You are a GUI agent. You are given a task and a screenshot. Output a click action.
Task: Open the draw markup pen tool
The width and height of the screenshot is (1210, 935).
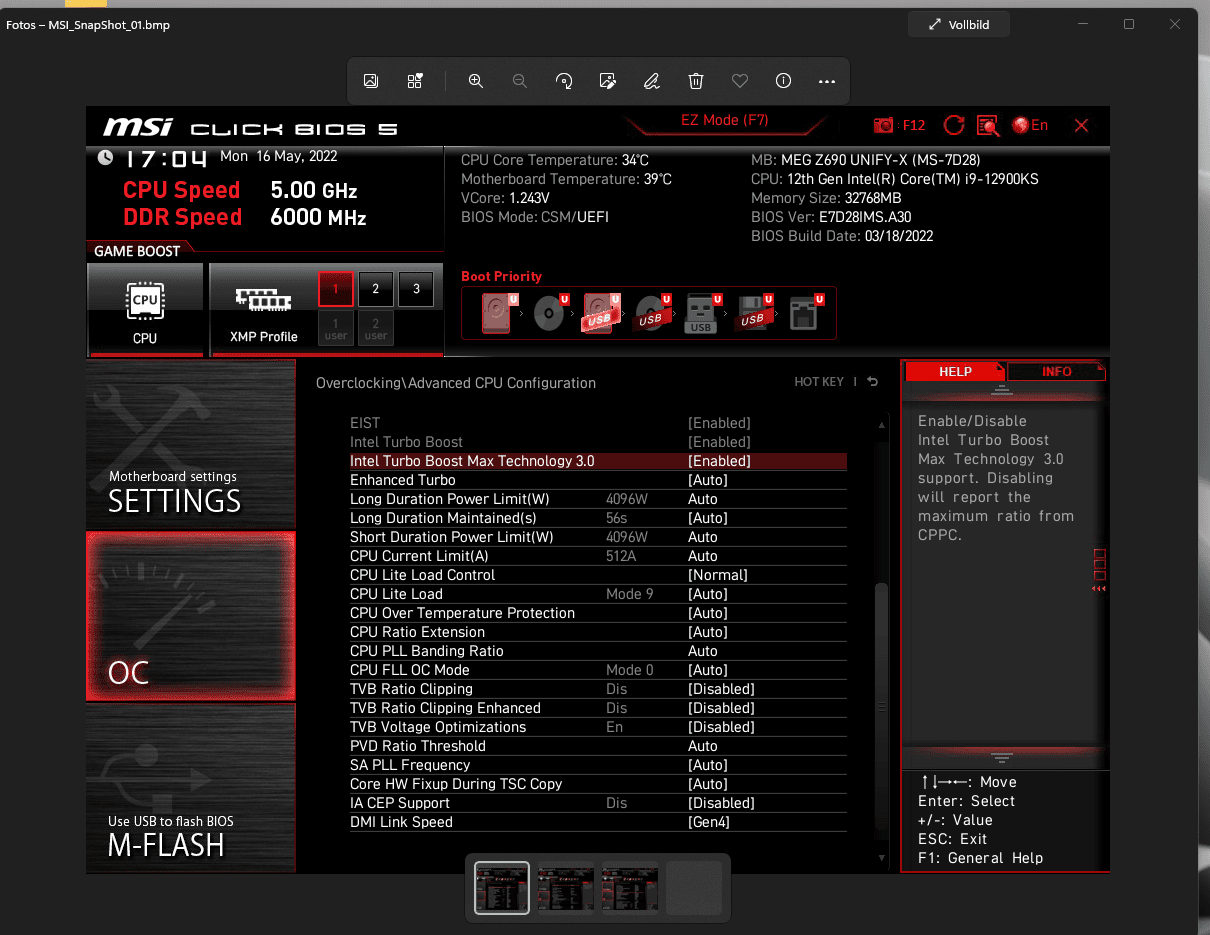(x=651, y=81)
